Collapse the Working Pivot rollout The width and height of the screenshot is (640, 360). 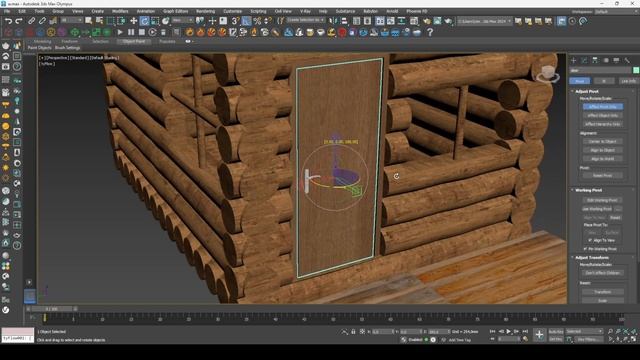[588, 190]
